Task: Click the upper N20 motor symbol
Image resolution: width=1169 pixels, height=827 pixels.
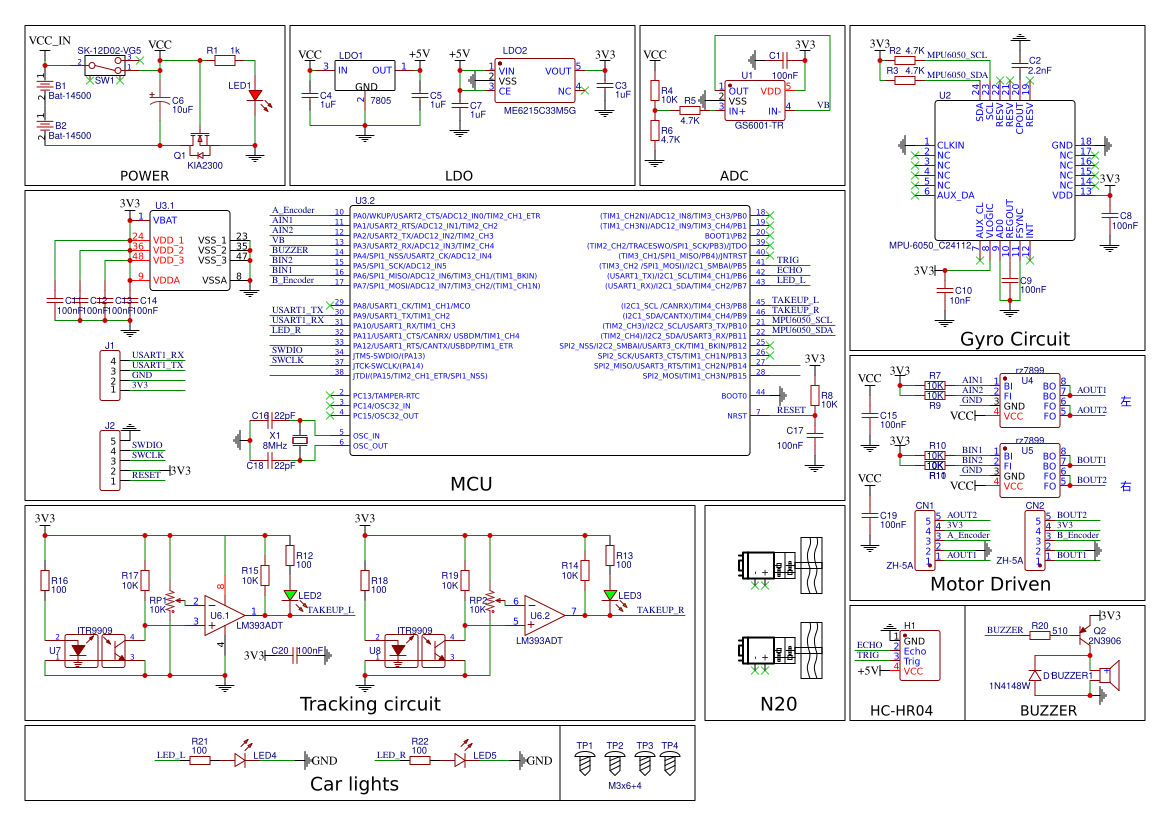Action: point(780,566)
